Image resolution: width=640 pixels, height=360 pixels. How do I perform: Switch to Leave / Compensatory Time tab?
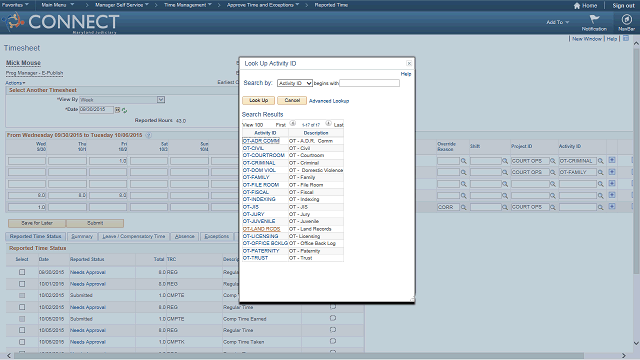pos(133,236)
